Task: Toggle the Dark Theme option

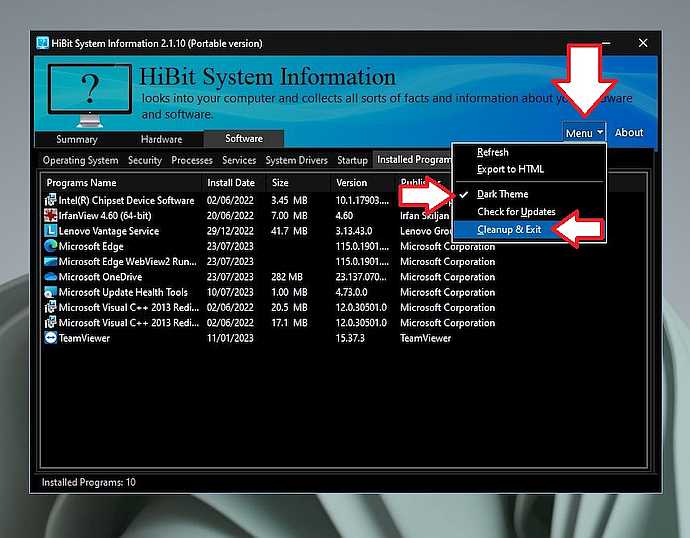Action: [x=502, y=194]
